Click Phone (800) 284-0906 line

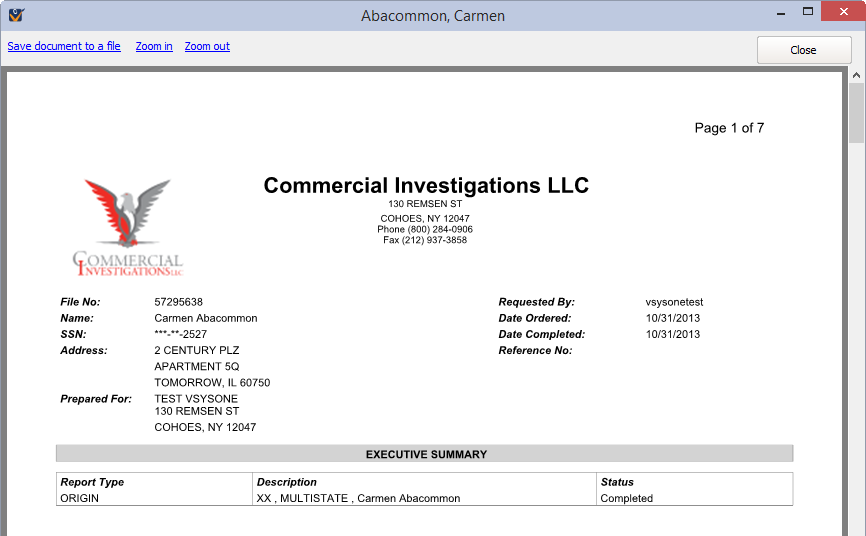[x=425, y=229]
